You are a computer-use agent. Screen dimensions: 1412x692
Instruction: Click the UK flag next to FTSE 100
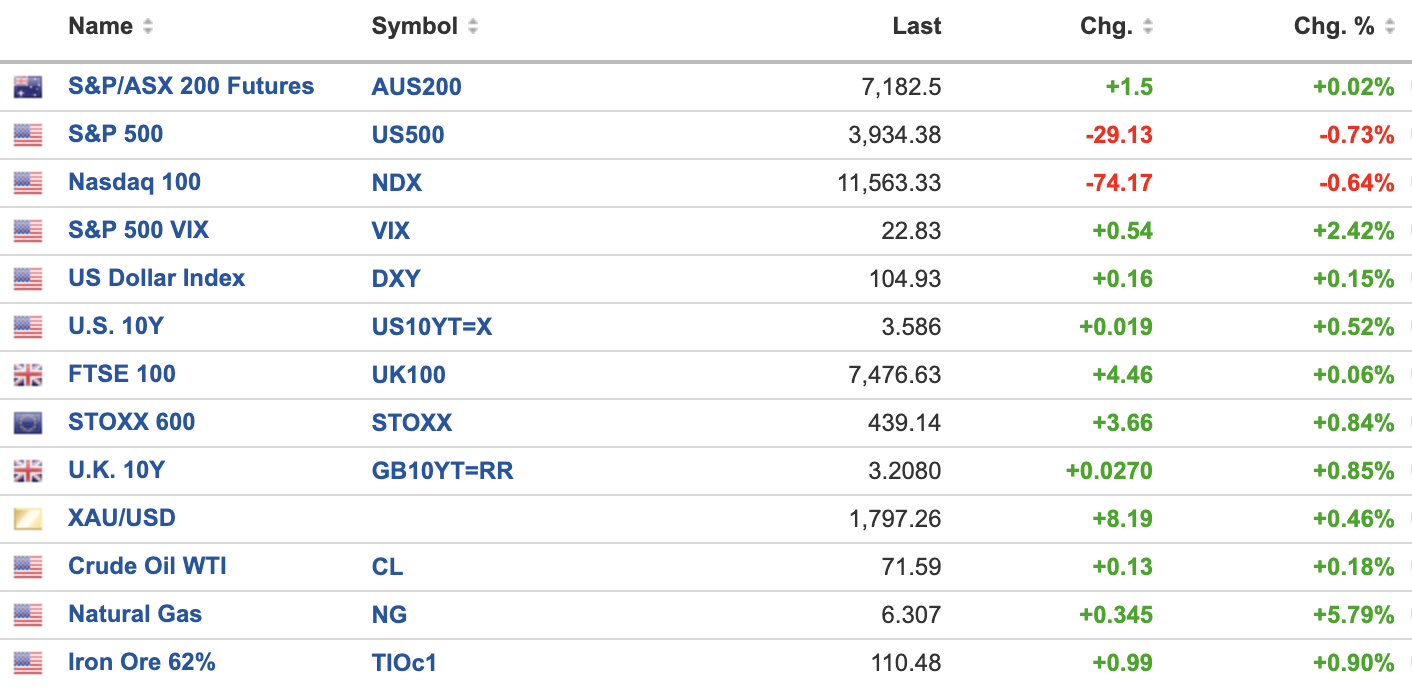click(28, 375)
